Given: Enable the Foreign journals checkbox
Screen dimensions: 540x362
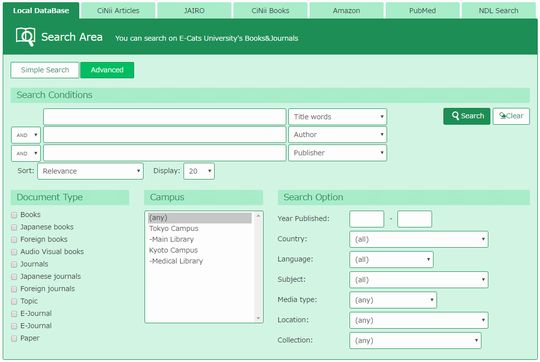Looking at the screenshot, I should 14,289.
